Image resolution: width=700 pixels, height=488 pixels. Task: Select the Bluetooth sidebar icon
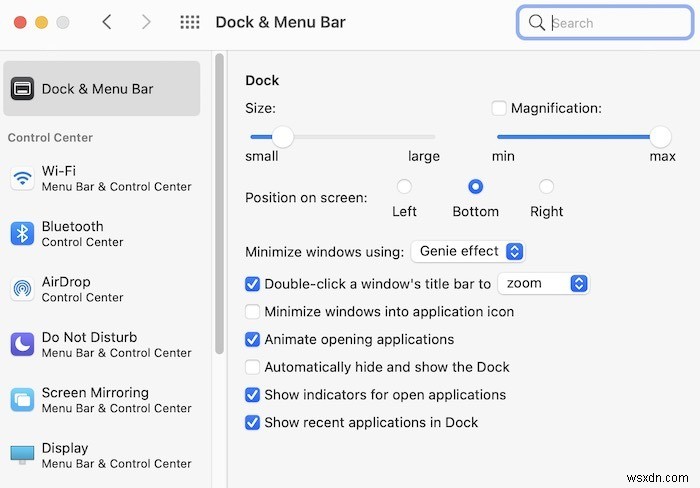pos(22,234)
